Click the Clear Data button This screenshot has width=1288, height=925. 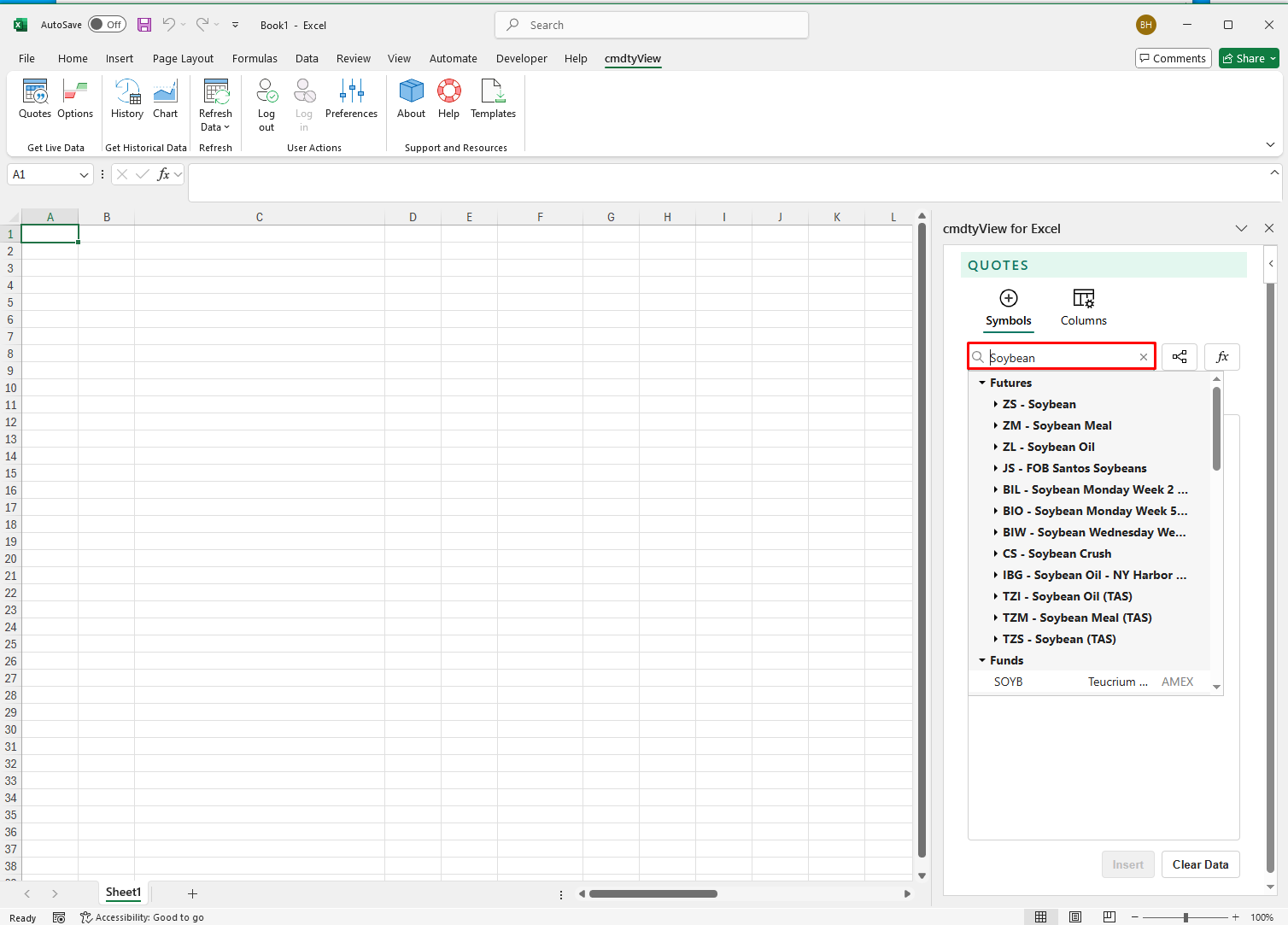[1200, 864]
